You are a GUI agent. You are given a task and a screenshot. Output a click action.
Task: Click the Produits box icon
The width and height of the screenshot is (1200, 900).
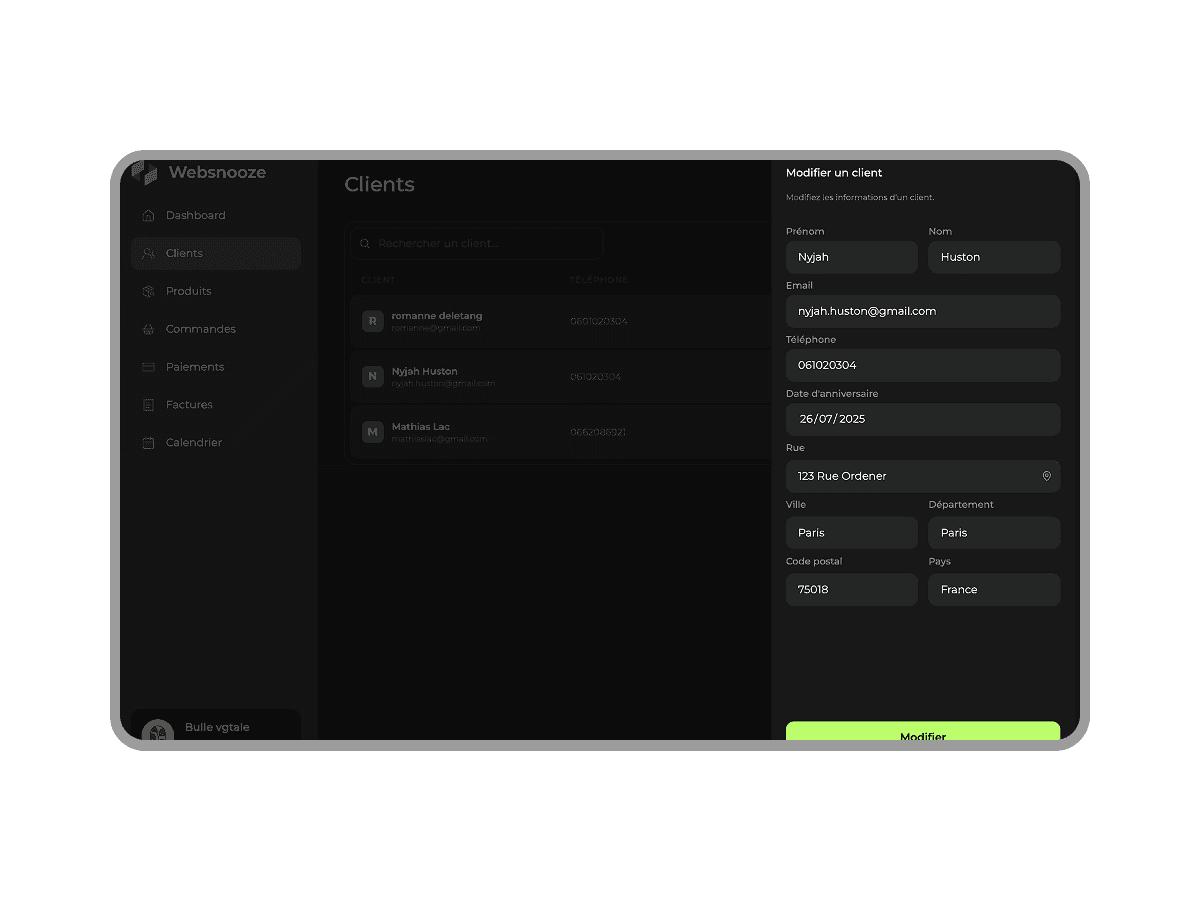point(148,292)
